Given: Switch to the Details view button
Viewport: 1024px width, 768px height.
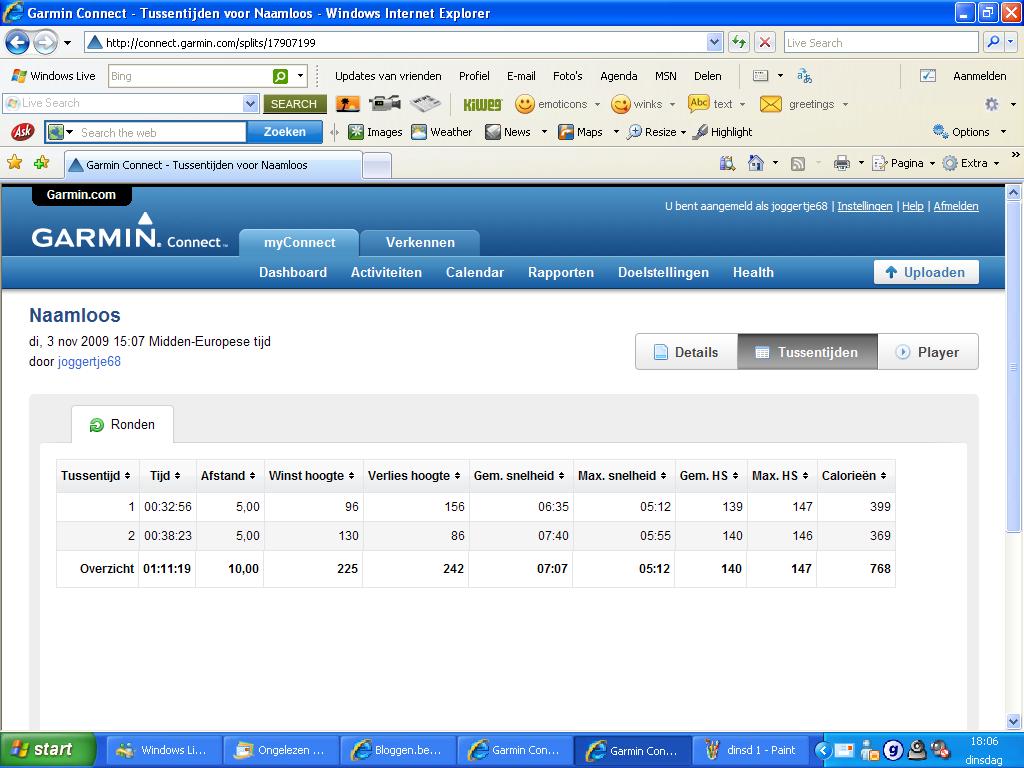Looking at the screenshot, I should (x=686, y=352).
